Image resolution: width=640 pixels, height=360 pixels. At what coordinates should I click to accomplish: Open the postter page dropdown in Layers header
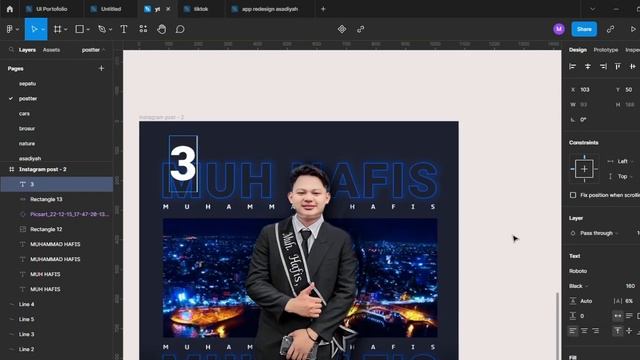point(93,50)
